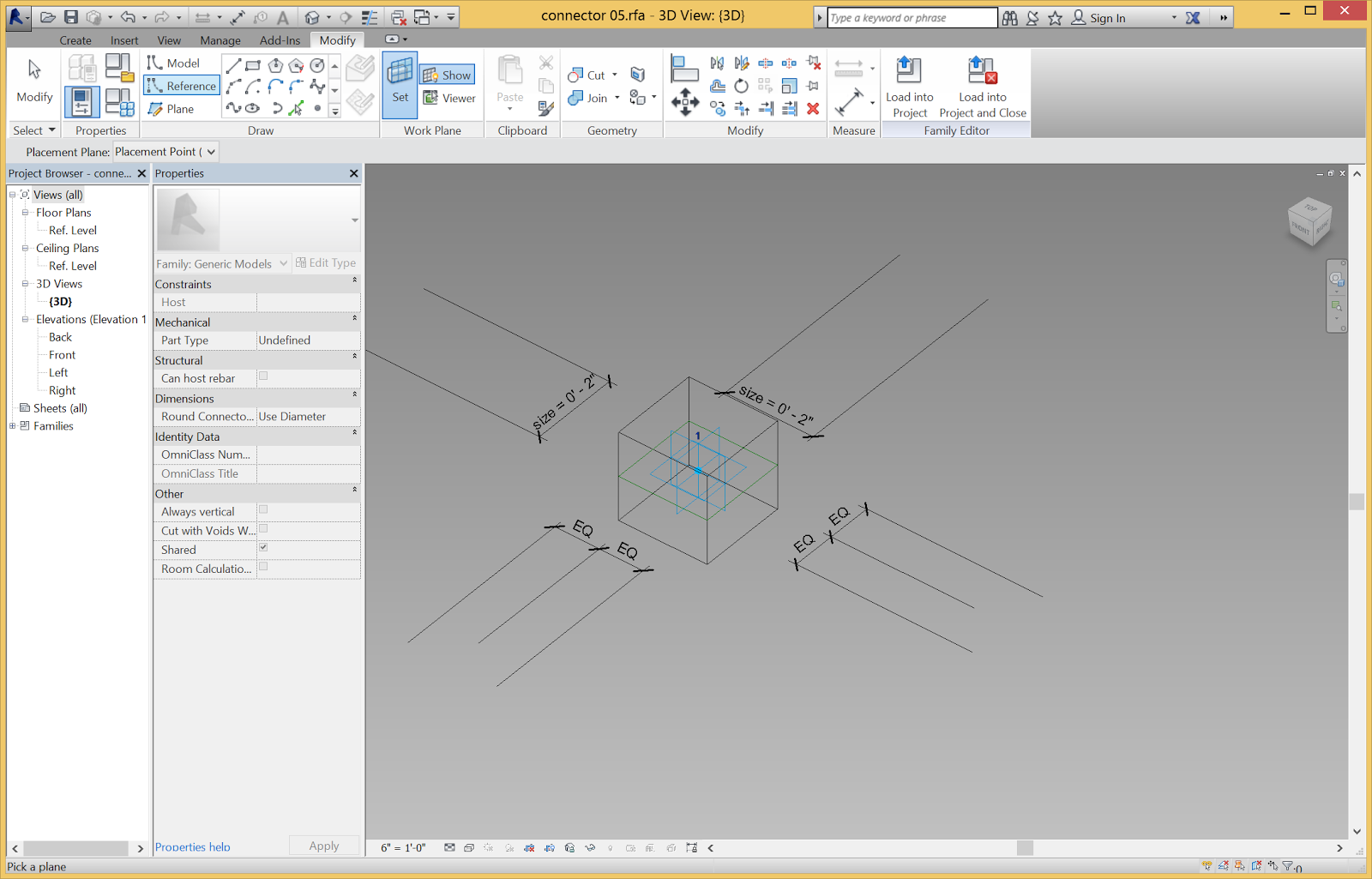Switch to the Manage ribbon tab
This screenshot has width=1372, height=879.
[220, 40]
